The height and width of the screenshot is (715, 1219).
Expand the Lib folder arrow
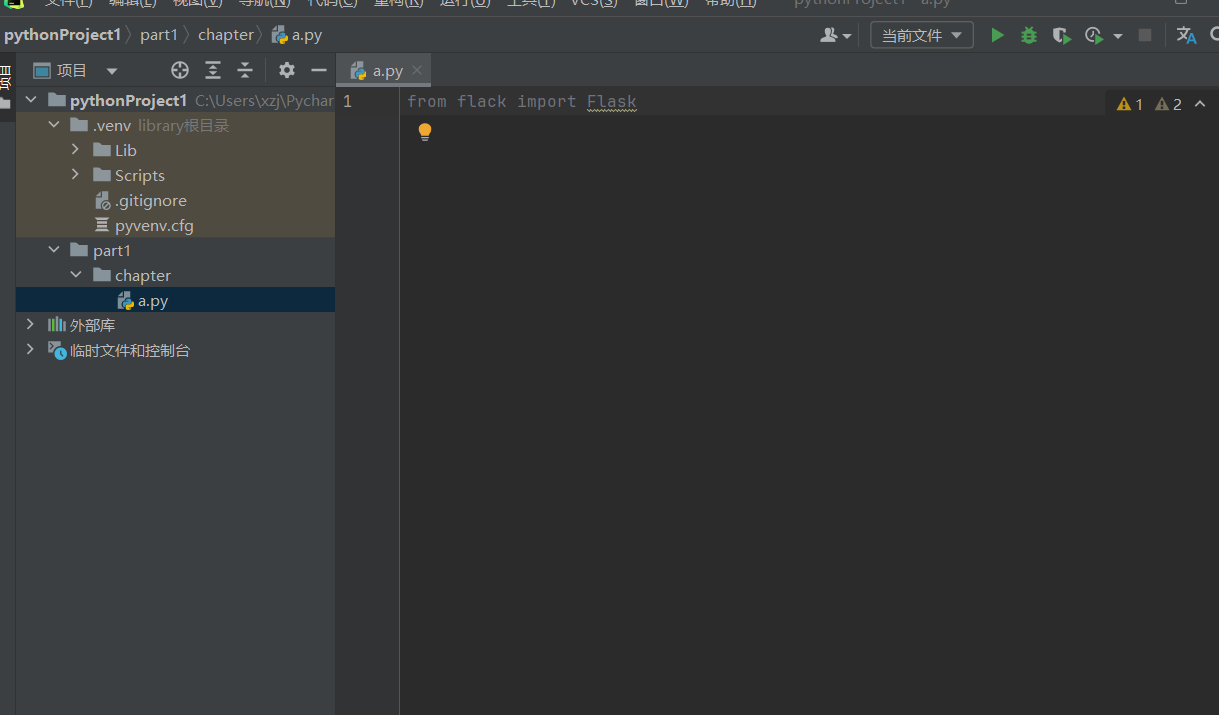(x=76, y=150)
